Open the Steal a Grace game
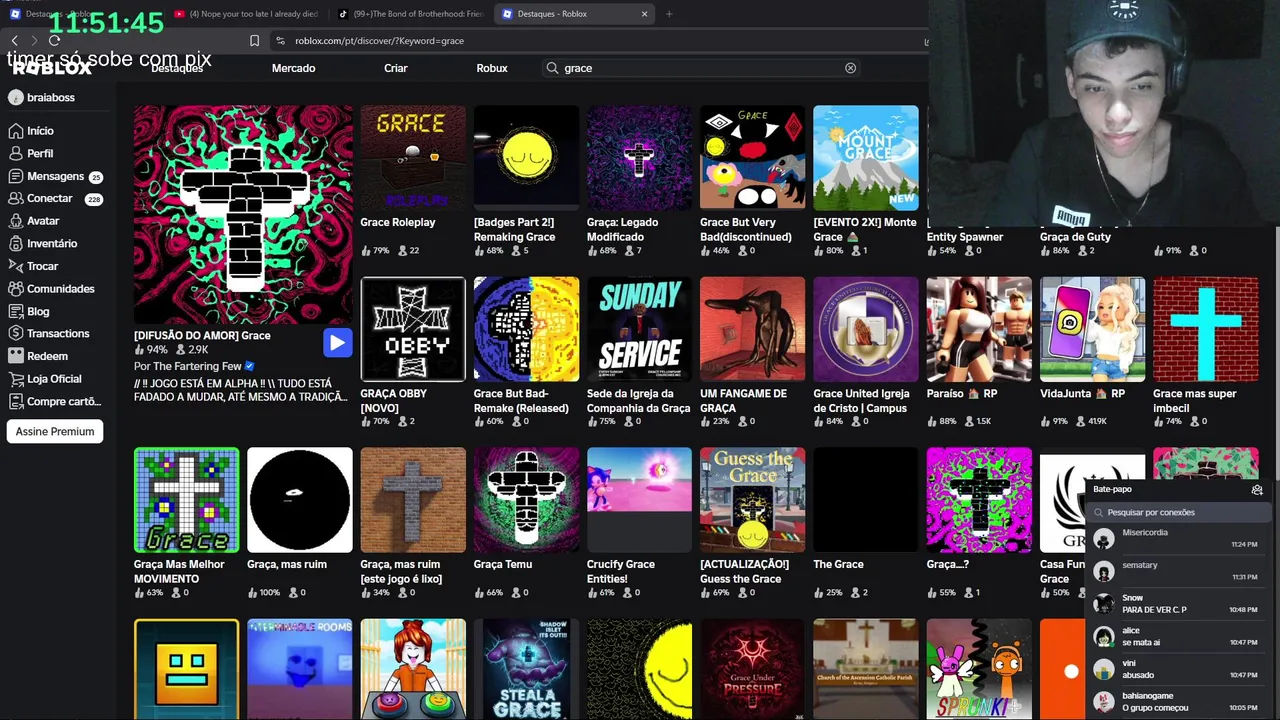Screen dimensions: 1280x720 tap(526, 669)
